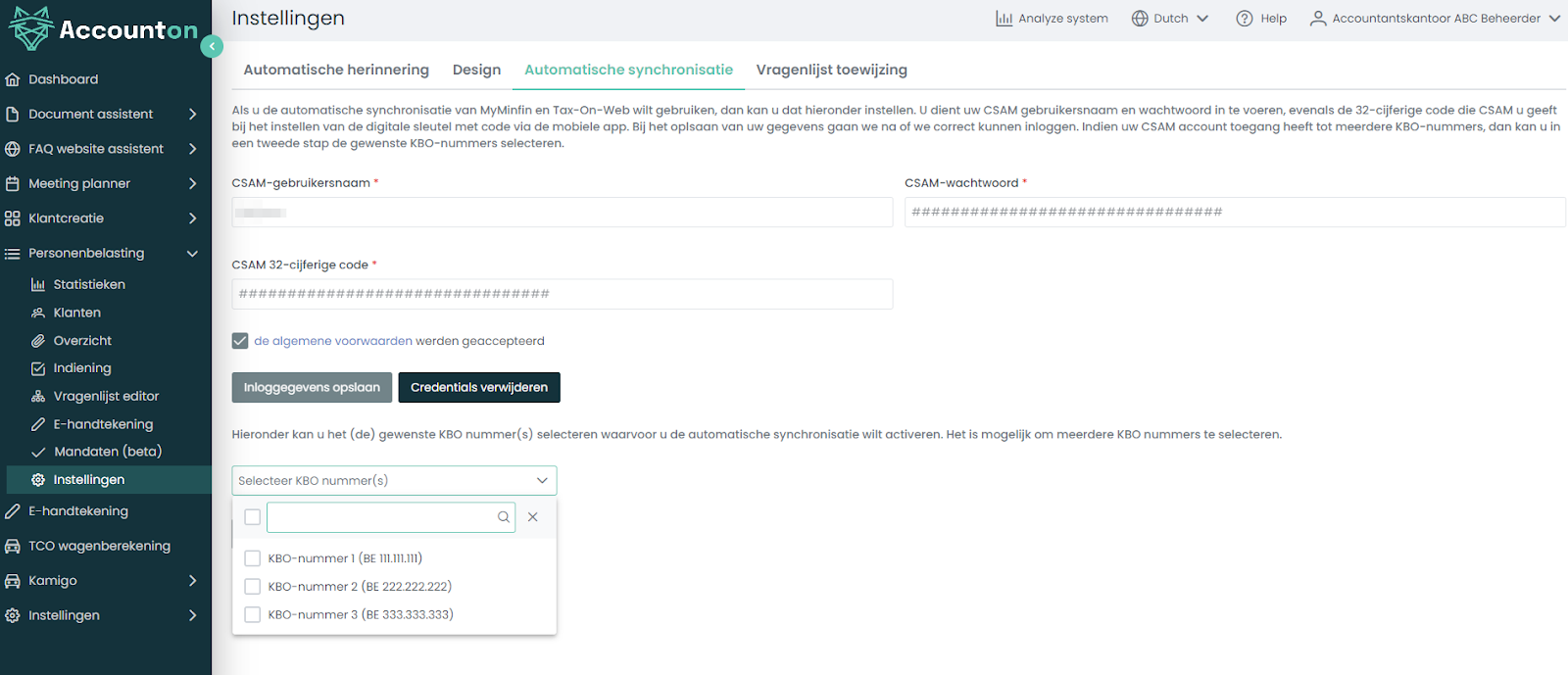Expand bottom Instellingen submenu arrow
Screen dimensions: 1568x675
192,615
